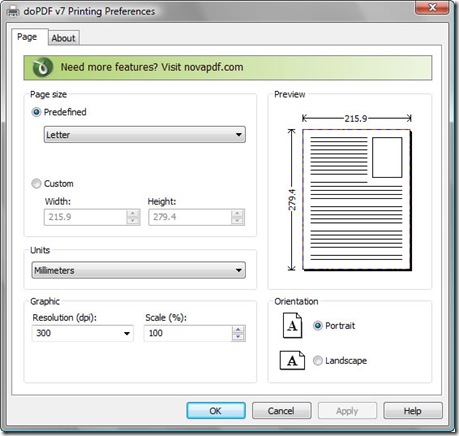This screenshot has width=459, height=436.
Task: Open the Letter page size dropdown
Action: tap(145, 135)
